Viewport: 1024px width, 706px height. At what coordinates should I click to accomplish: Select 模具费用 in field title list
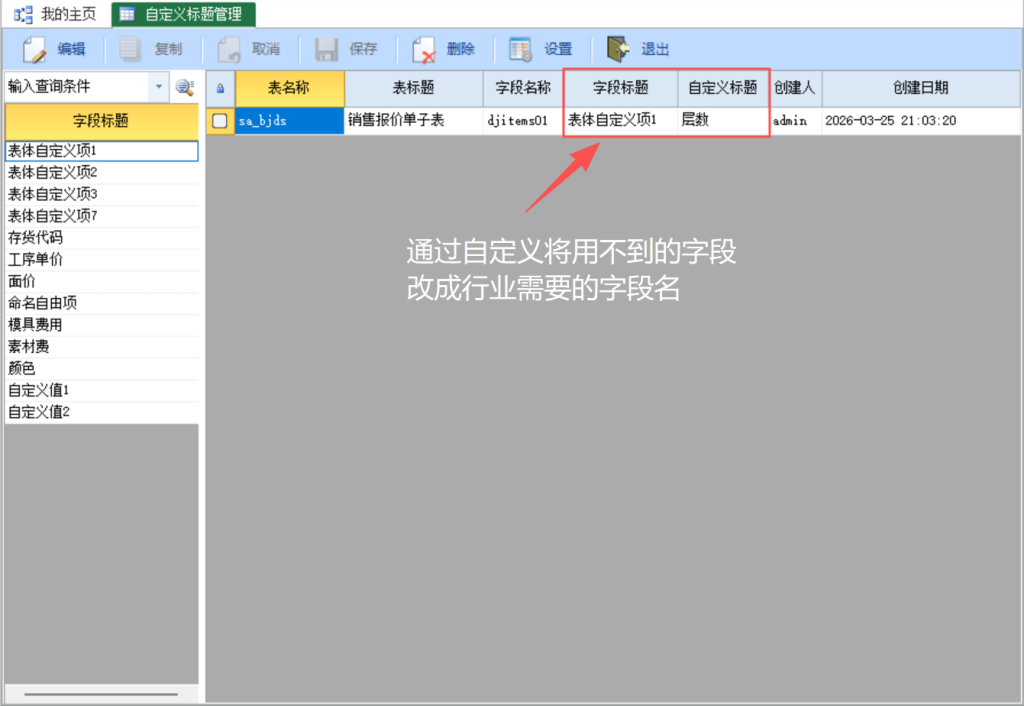click(36, 324)
